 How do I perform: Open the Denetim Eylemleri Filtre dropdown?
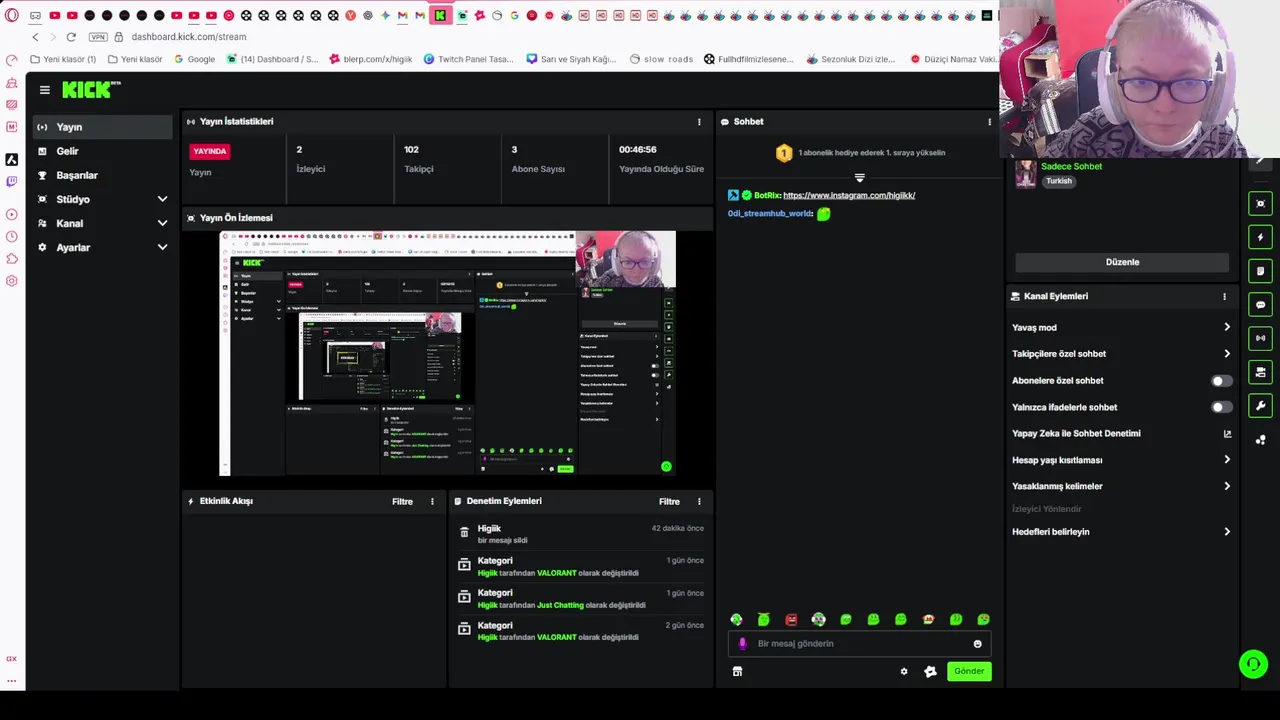click(669, 501)
